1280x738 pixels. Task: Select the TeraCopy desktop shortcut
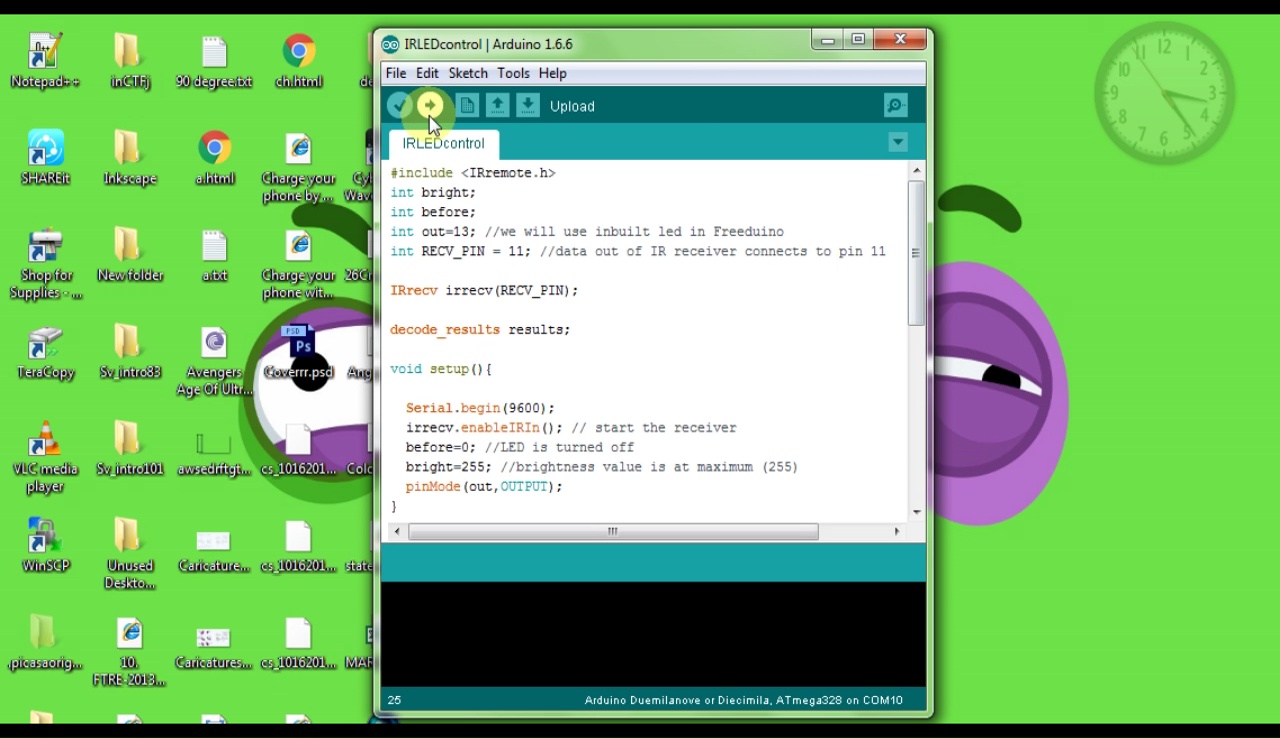(x=46, y=351)
